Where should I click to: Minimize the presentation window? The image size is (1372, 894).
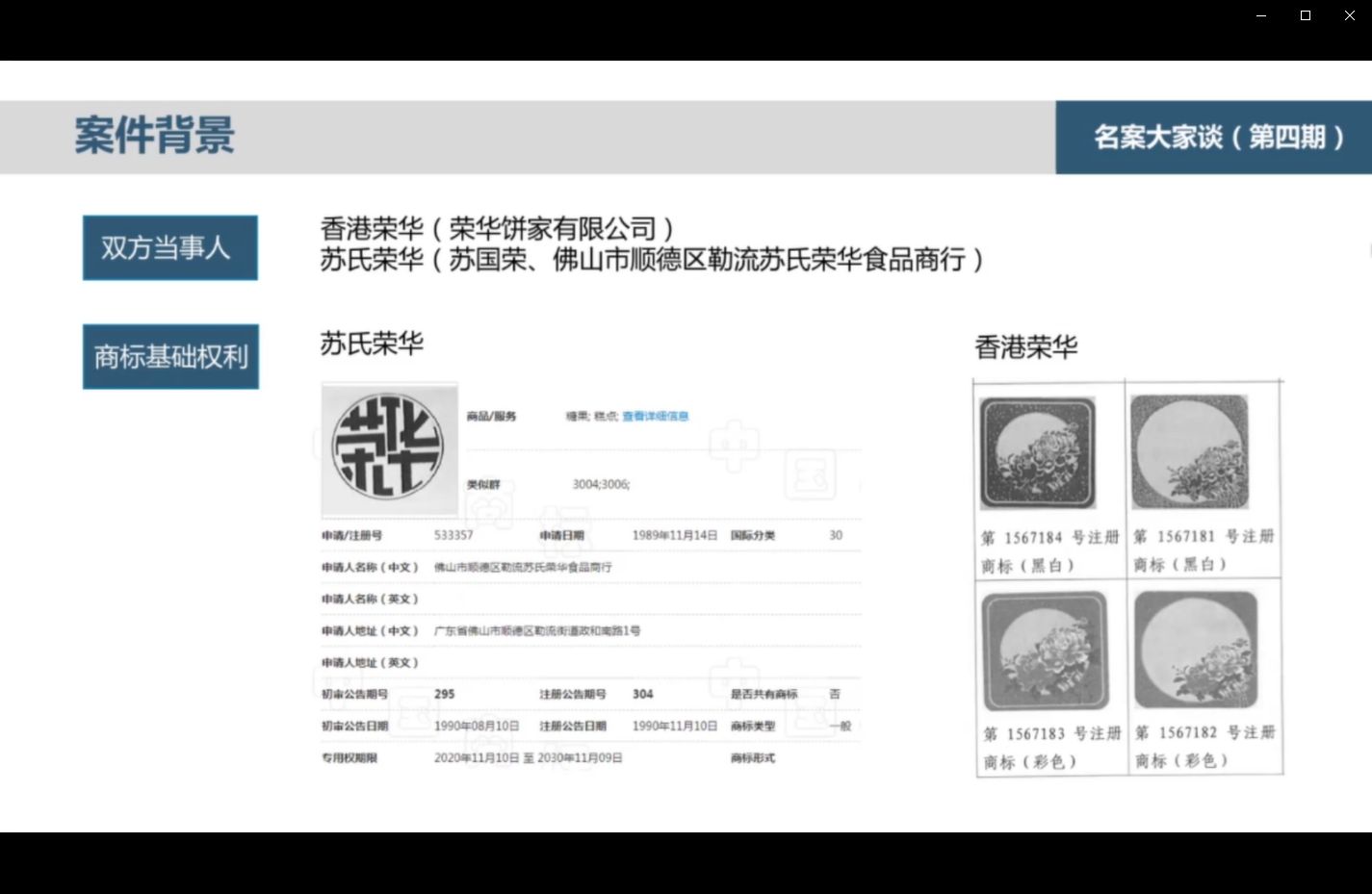pos(1261,15)
